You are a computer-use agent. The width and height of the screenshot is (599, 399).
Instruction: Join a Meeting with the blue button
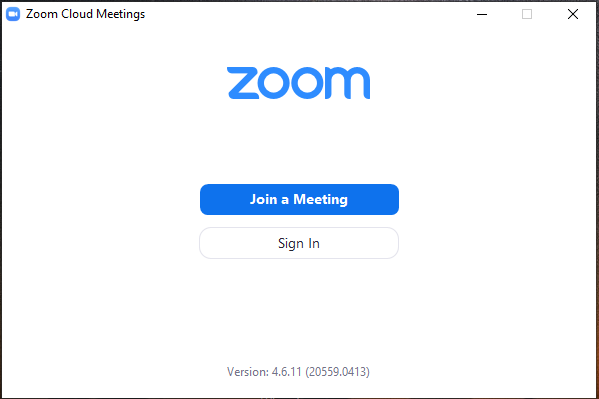point(299,200)
